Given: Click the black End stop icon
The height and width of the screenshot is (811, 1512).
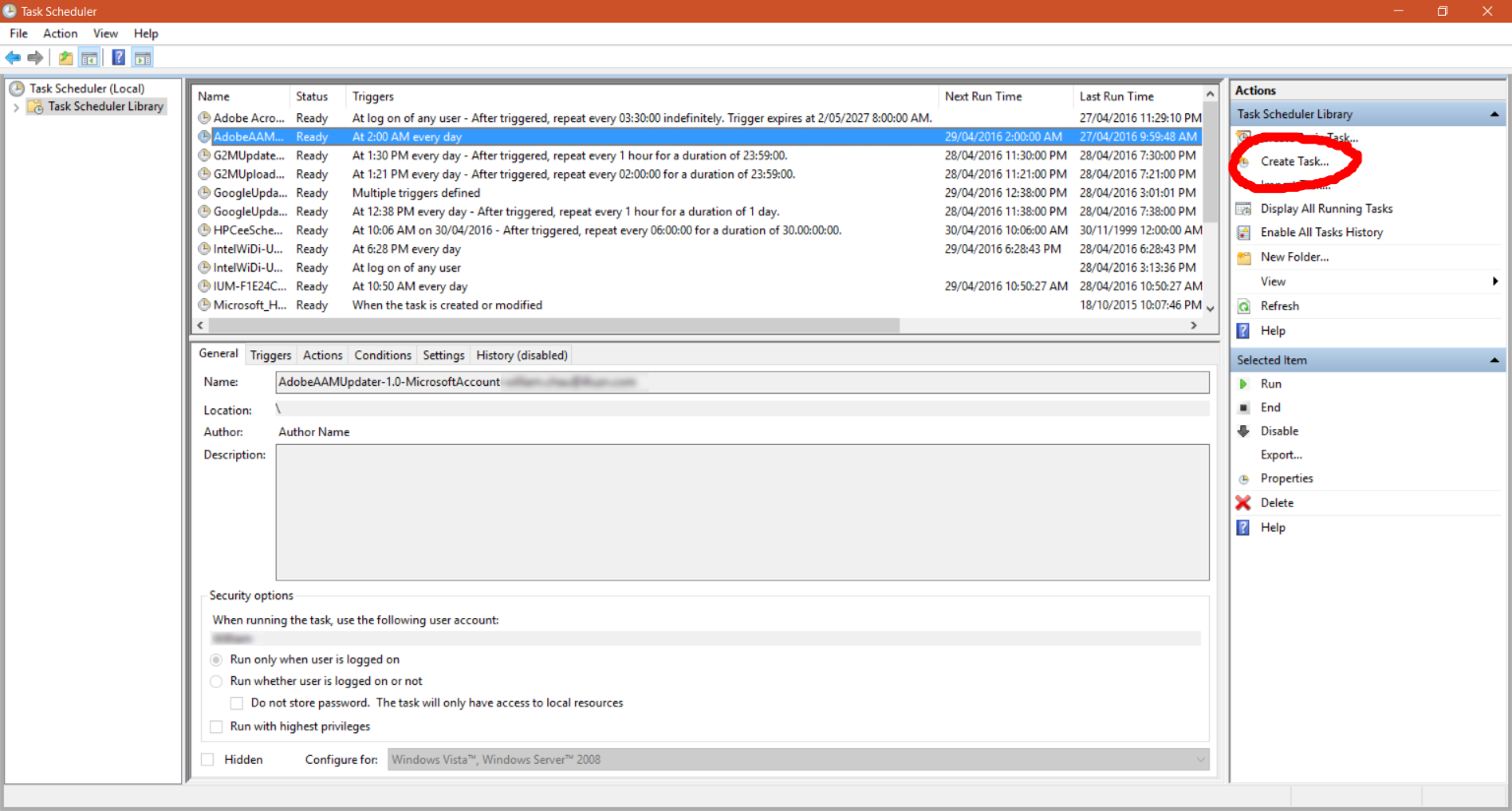Looking at the screenshot, I should point(1244,407).
